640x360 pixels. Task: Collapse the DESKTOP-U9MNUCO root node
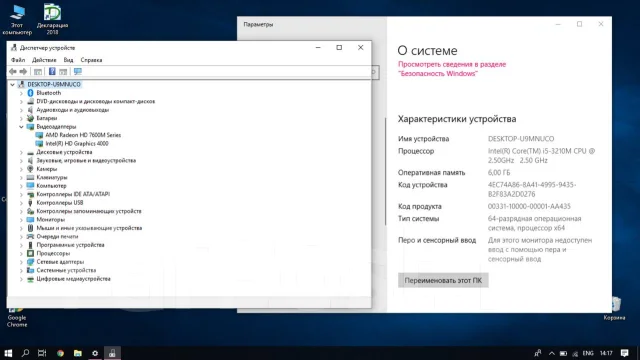click(x=12, y=84)
